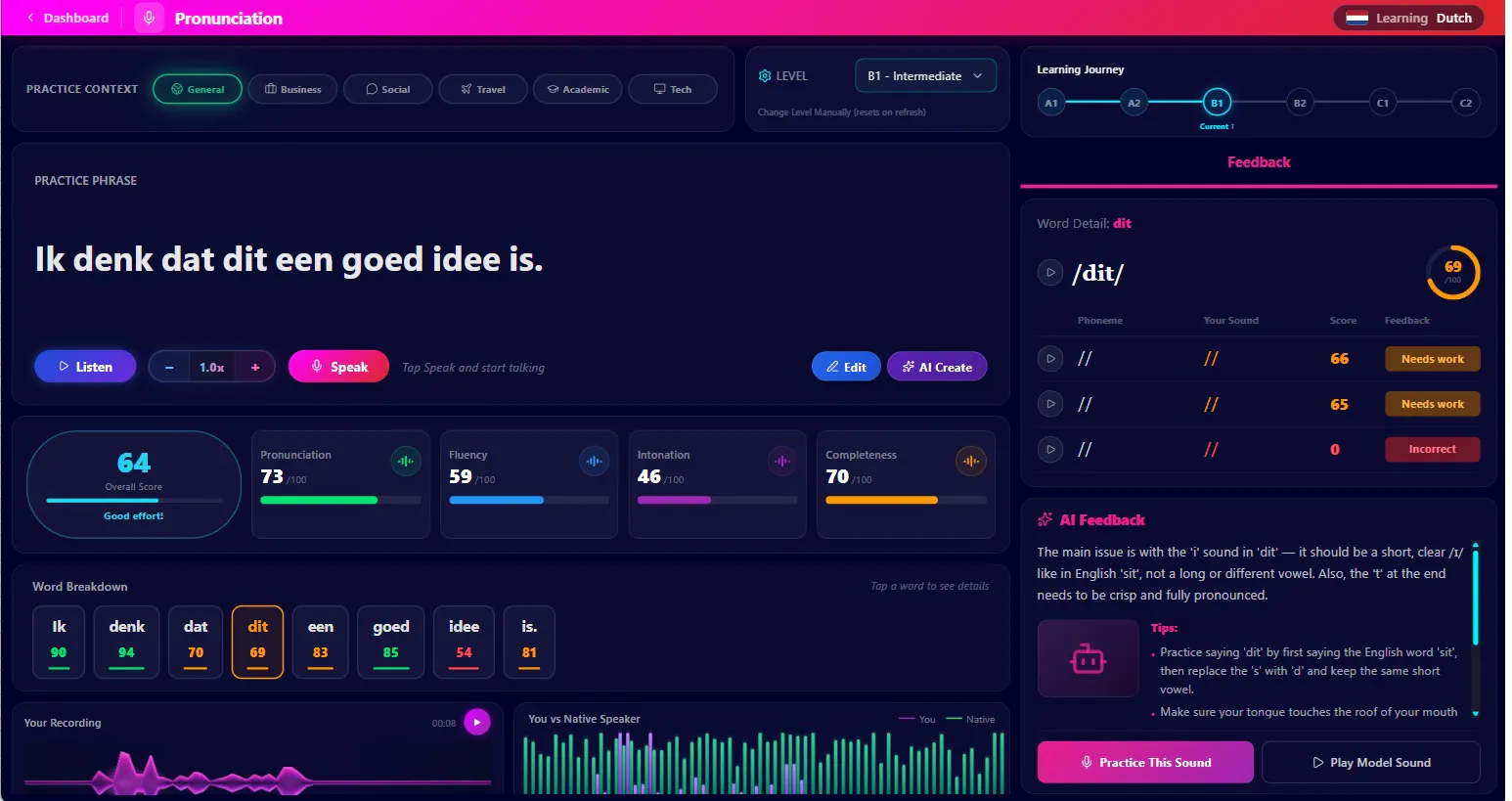Select the Business practice context
This screenshot has width=1512, height=801.
(292, 89)
